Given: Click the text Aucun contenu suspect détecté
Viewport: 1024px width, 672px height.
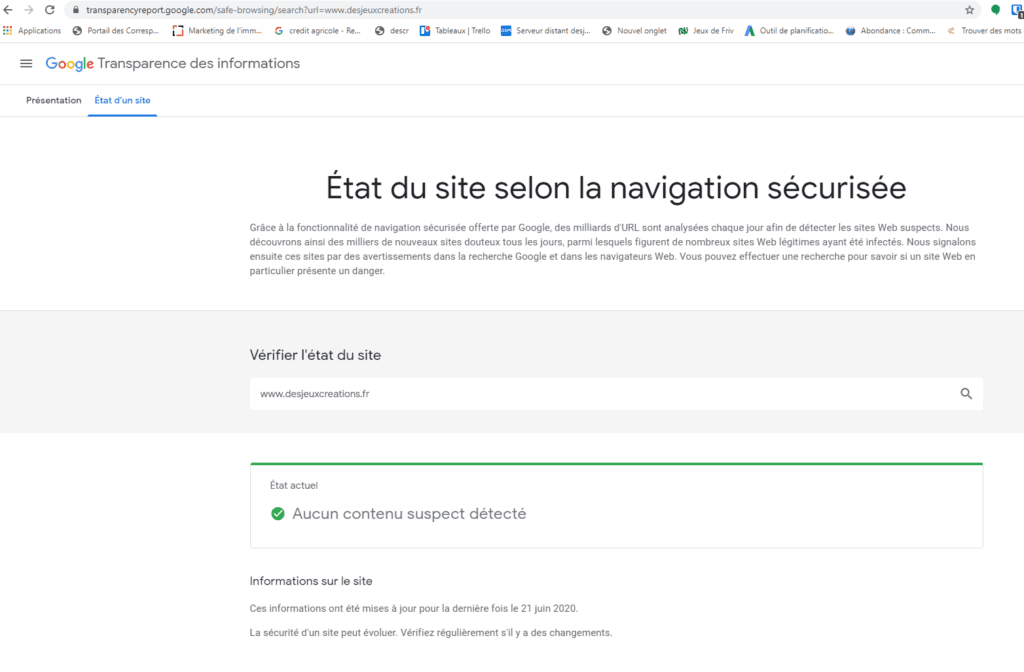Looking at the screenshot, I should (x=409, y=514).
